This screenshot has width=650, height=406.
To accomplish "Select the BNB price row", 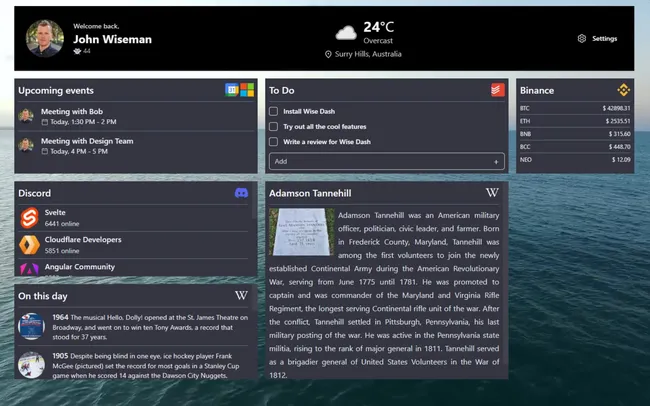I will [575, 134].
